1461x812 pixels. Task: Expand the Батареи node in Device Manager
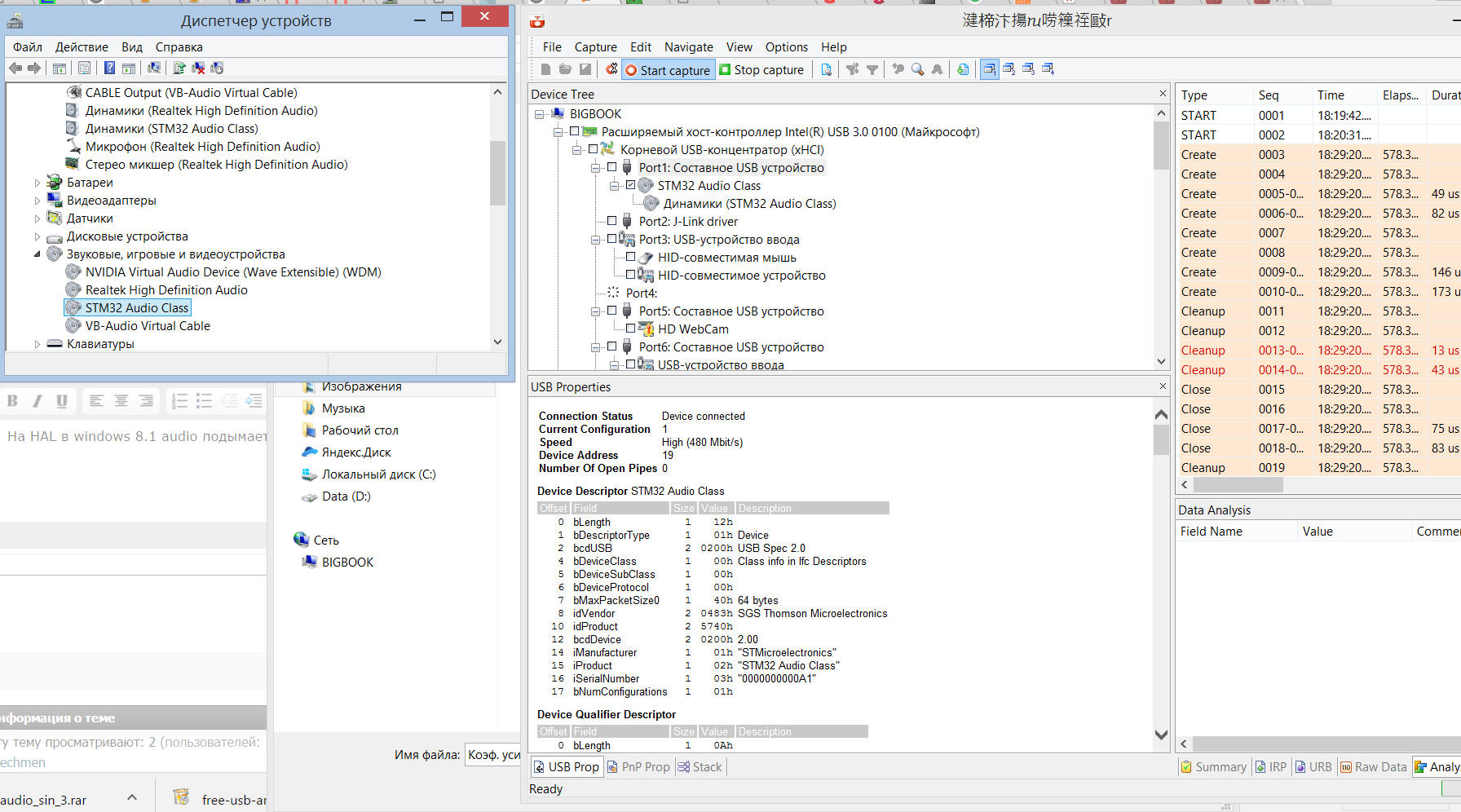click(37, 183)
